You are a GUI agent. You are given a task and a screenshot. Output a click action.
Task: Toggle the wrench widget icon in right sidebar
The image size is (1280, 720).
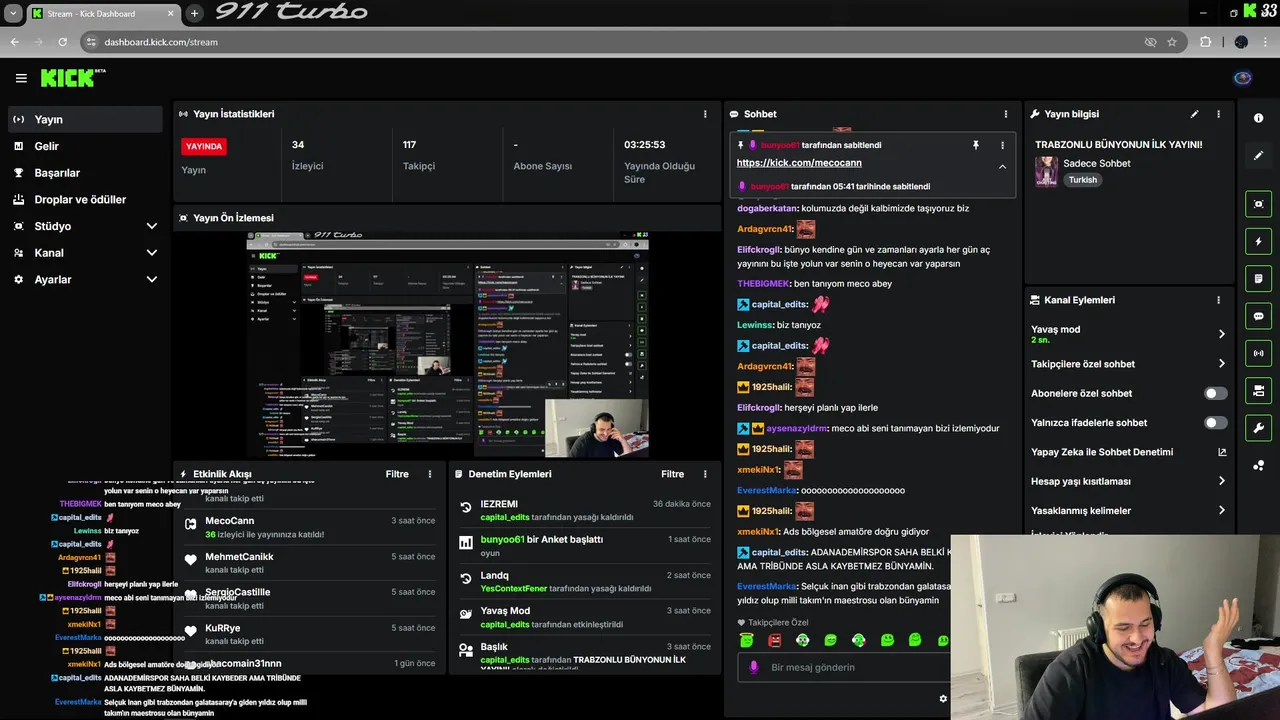[x=1258, y=428]
